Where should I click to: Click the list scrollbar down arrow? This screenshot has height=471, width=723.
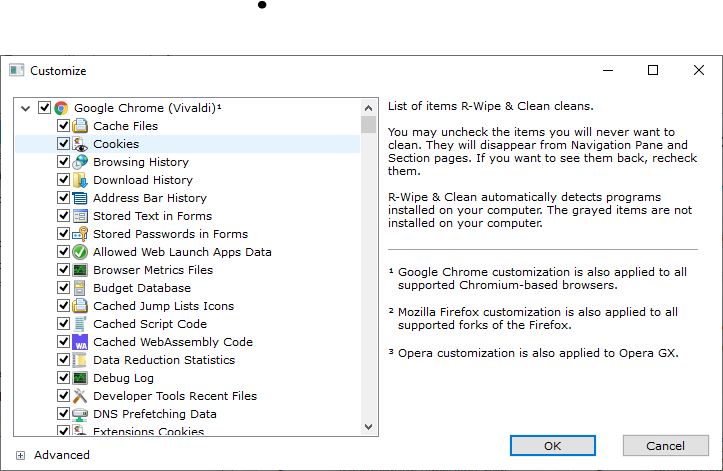368,427
